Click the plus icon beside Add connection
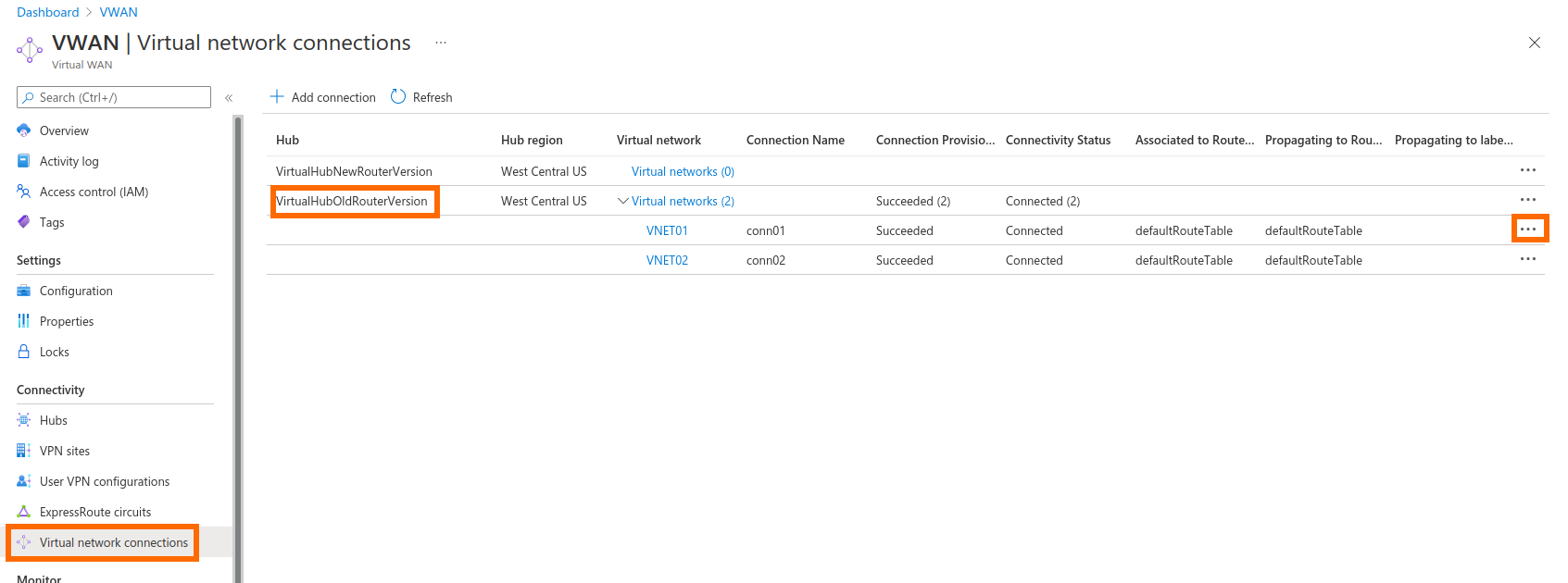The height and width of the screenshot is (583, 1568). (x=275, y=95)
